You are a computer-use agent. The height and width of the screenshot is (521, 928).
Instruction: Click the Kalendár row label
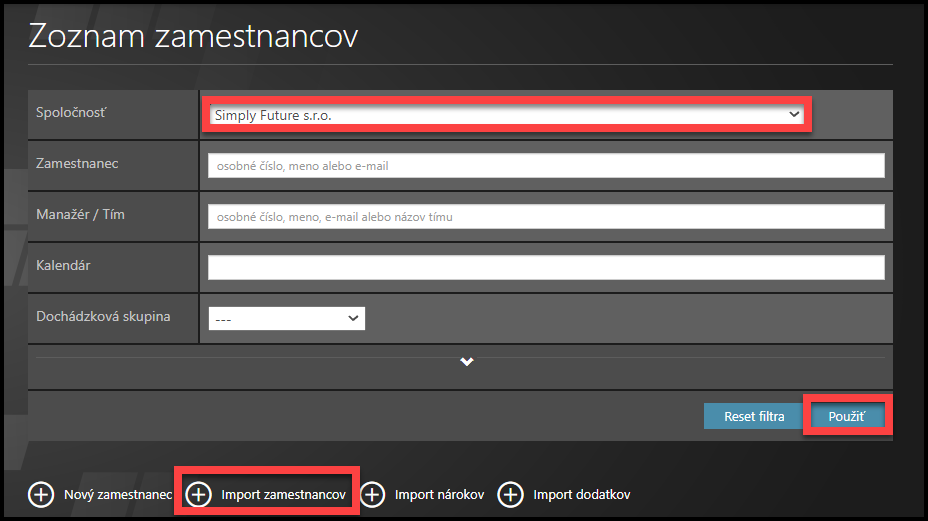pyautogui.click(x=64, y=265)
